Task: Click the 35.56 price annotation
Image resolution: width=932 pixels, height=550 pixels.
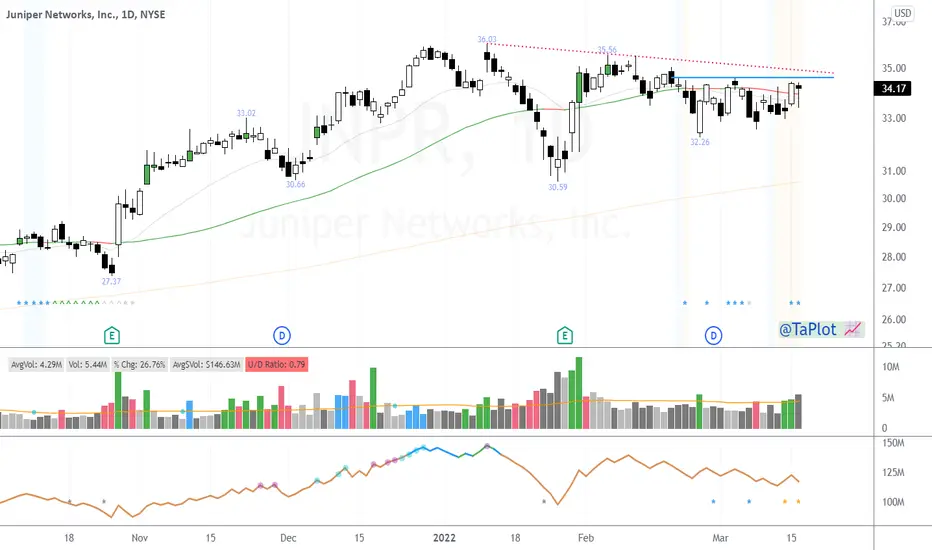Action: click(607, 50)
